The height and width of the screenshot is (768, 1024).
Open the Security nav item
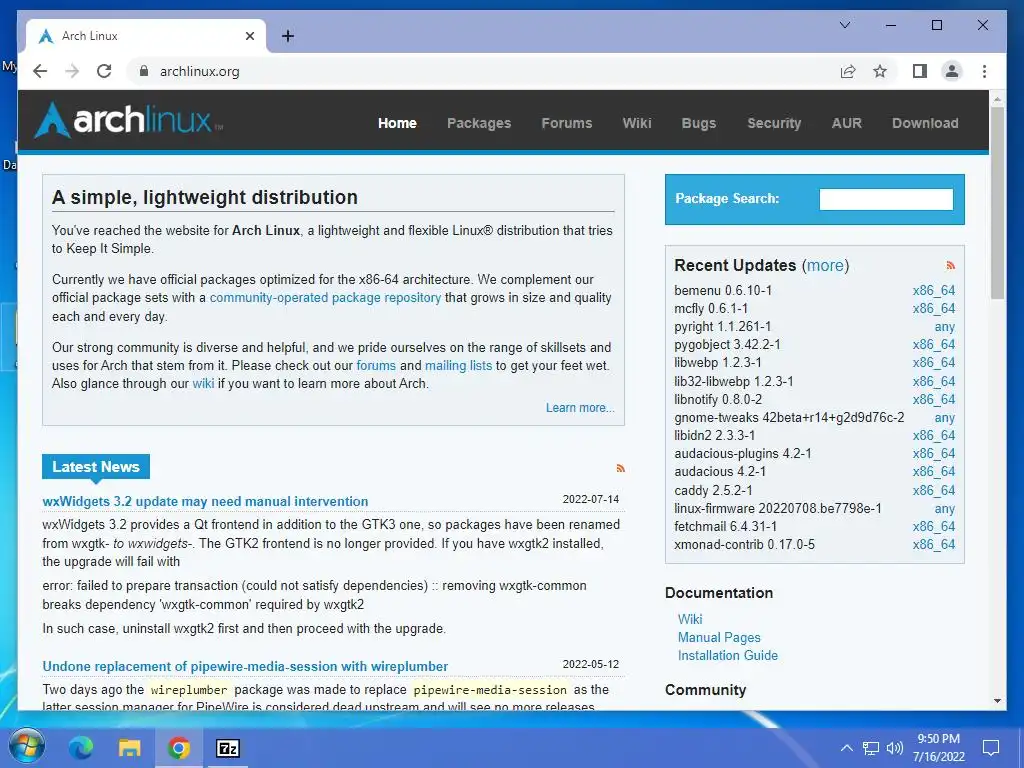pyautogui.click(x=774, y=123)
